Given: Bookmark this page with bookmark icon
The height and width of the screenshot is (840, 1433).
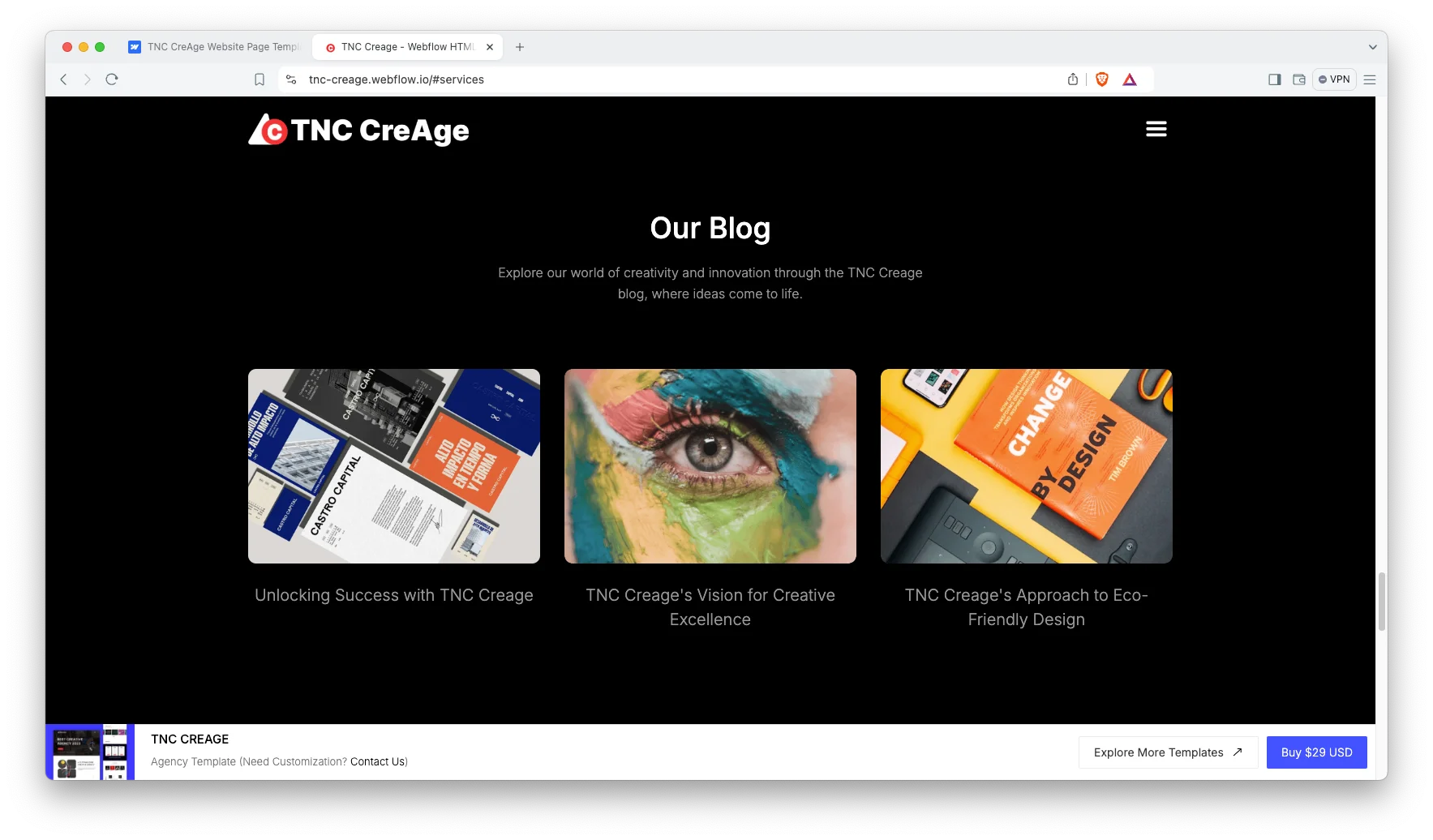Looking at the screenshot, I should (x=260, y=79).
